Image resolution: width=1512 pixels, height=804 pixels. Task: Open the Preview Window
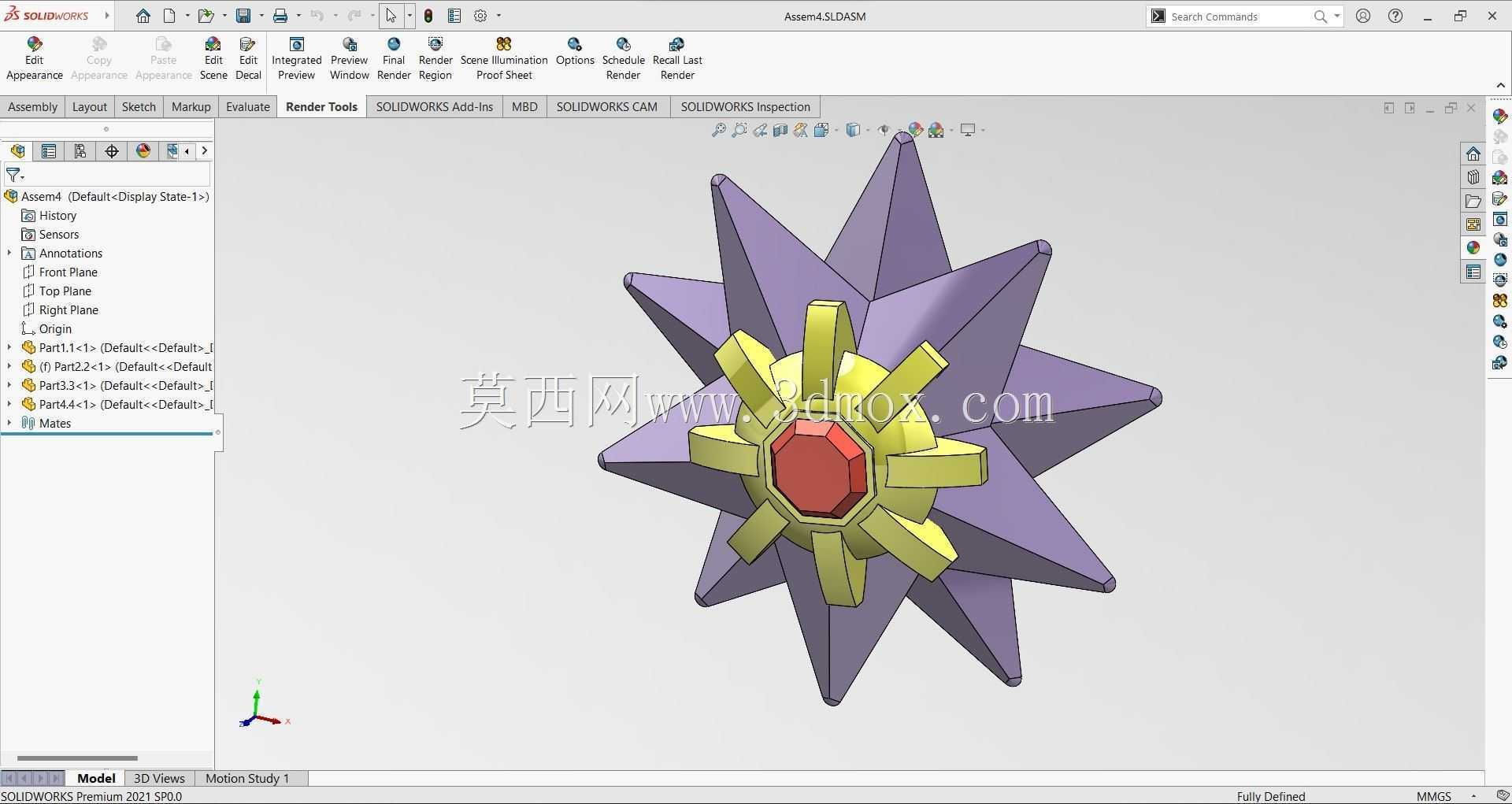click(349, 58)
